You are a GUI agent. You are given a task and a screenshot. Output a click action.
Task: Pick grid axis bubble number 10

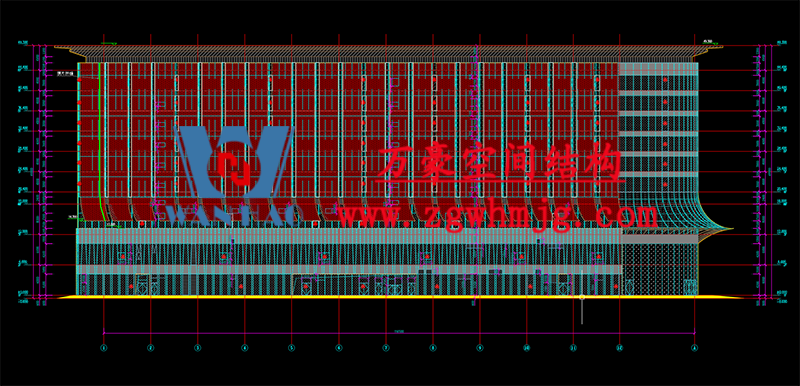(x=527, y=348)
